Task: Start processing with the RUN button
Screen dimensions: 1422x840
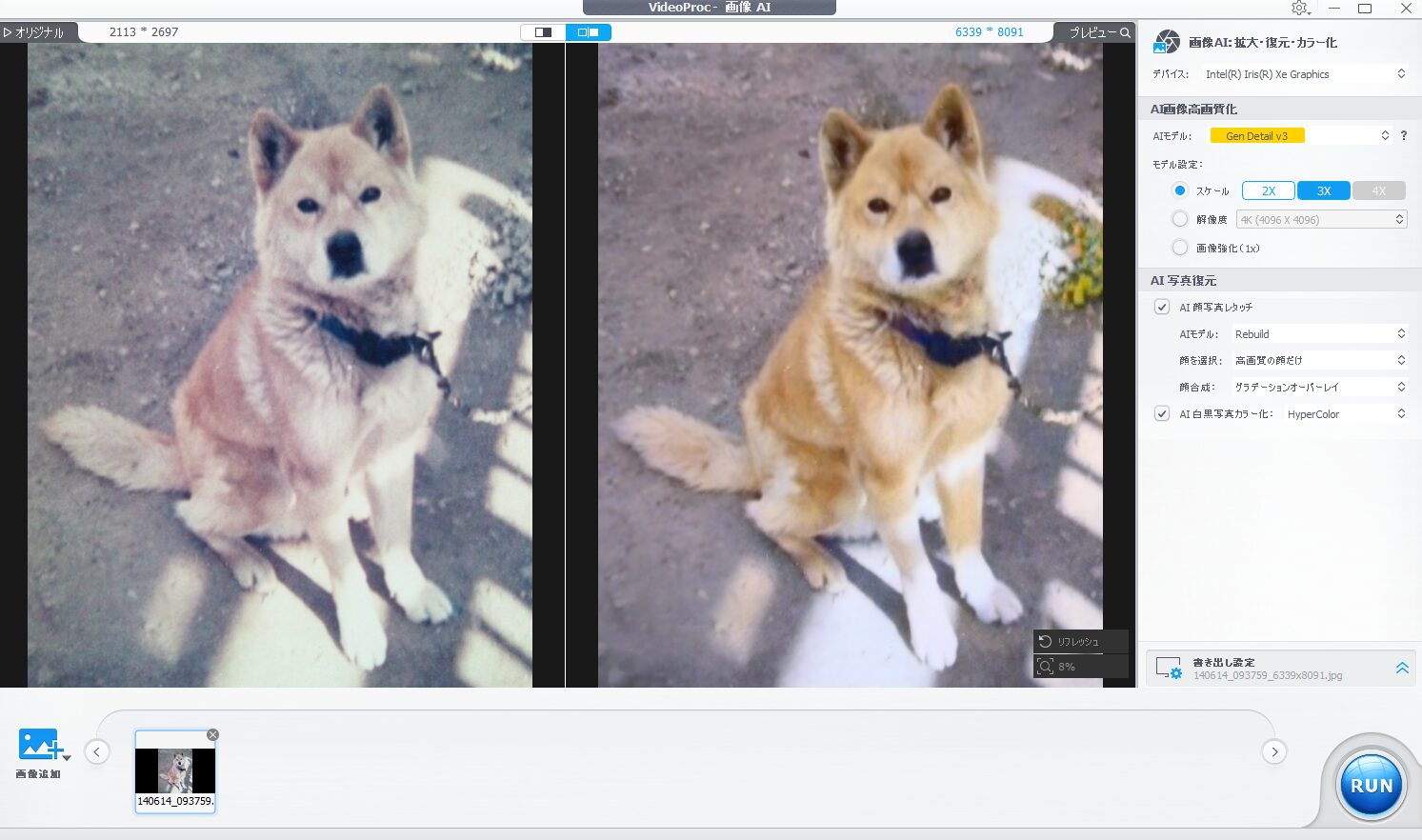Action: pos(1372,786)
